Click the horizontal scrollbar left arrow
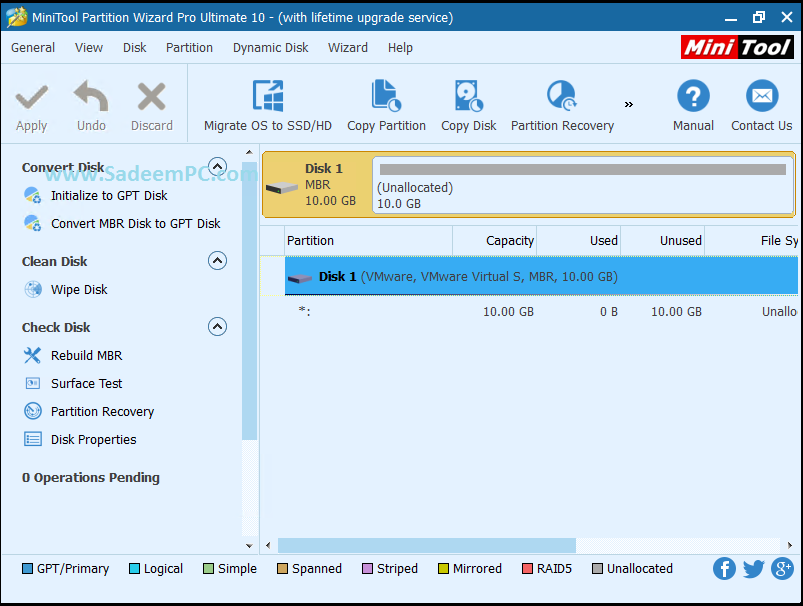 (268, 546)
